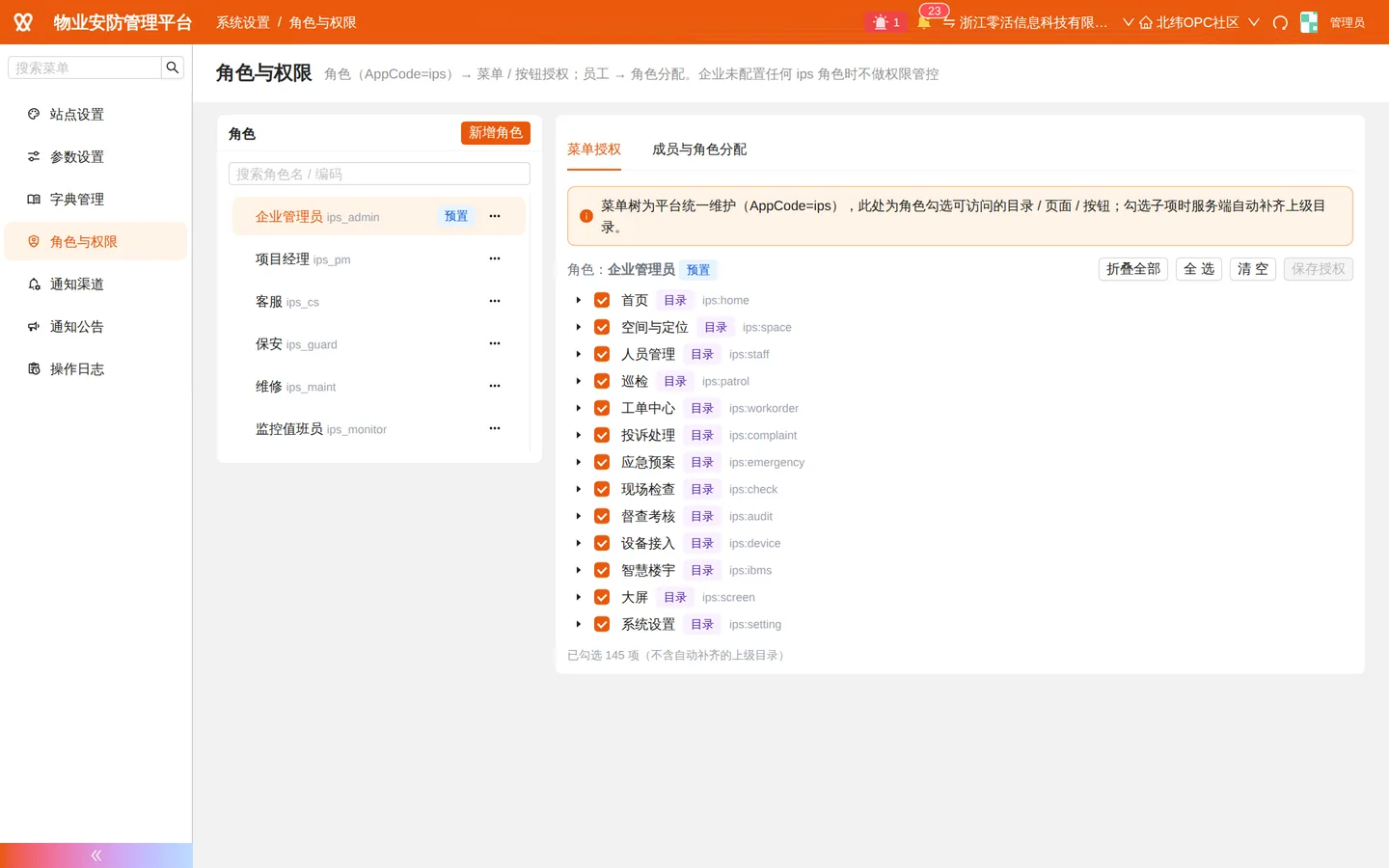
Task: Open the more menu for 企业管理员
Action: point(495,216)
